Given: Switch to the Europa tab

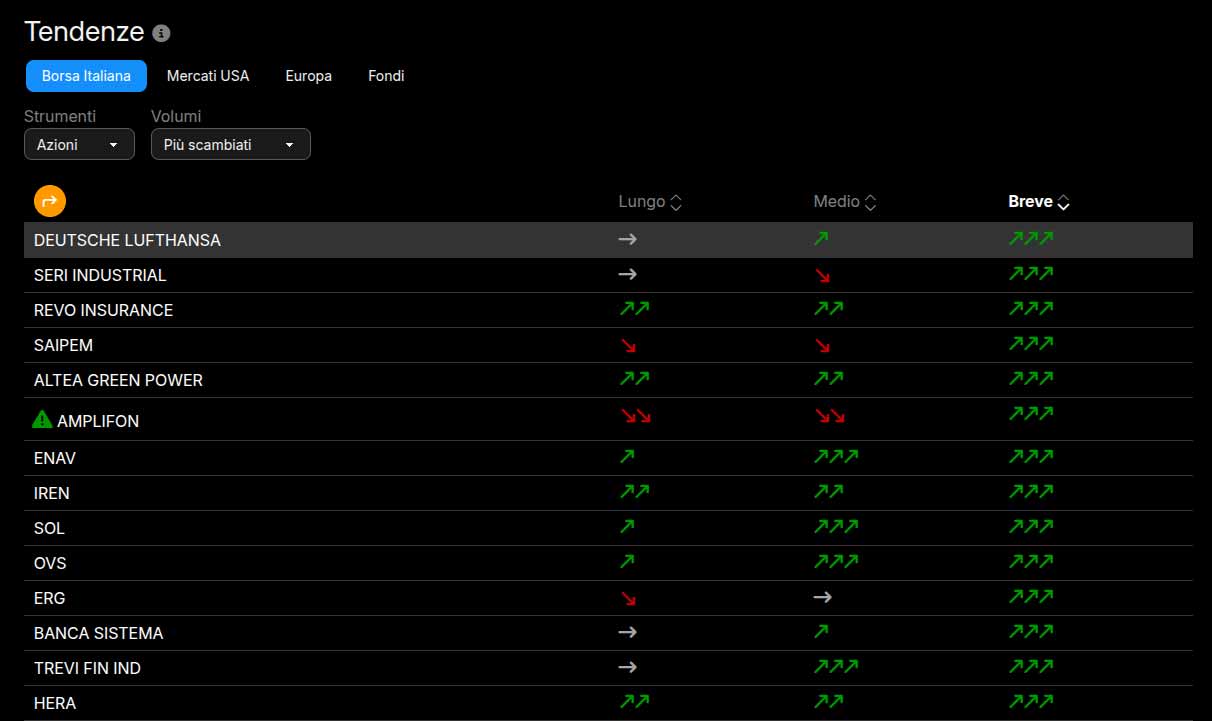Looking at the screenshot, I should click(308, 76).
